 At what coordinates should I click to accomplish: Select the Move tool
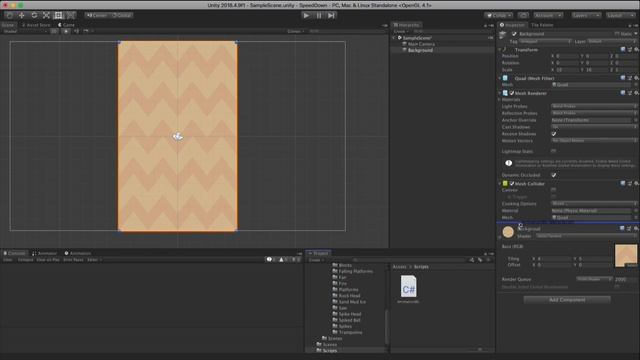pos(22,15)
